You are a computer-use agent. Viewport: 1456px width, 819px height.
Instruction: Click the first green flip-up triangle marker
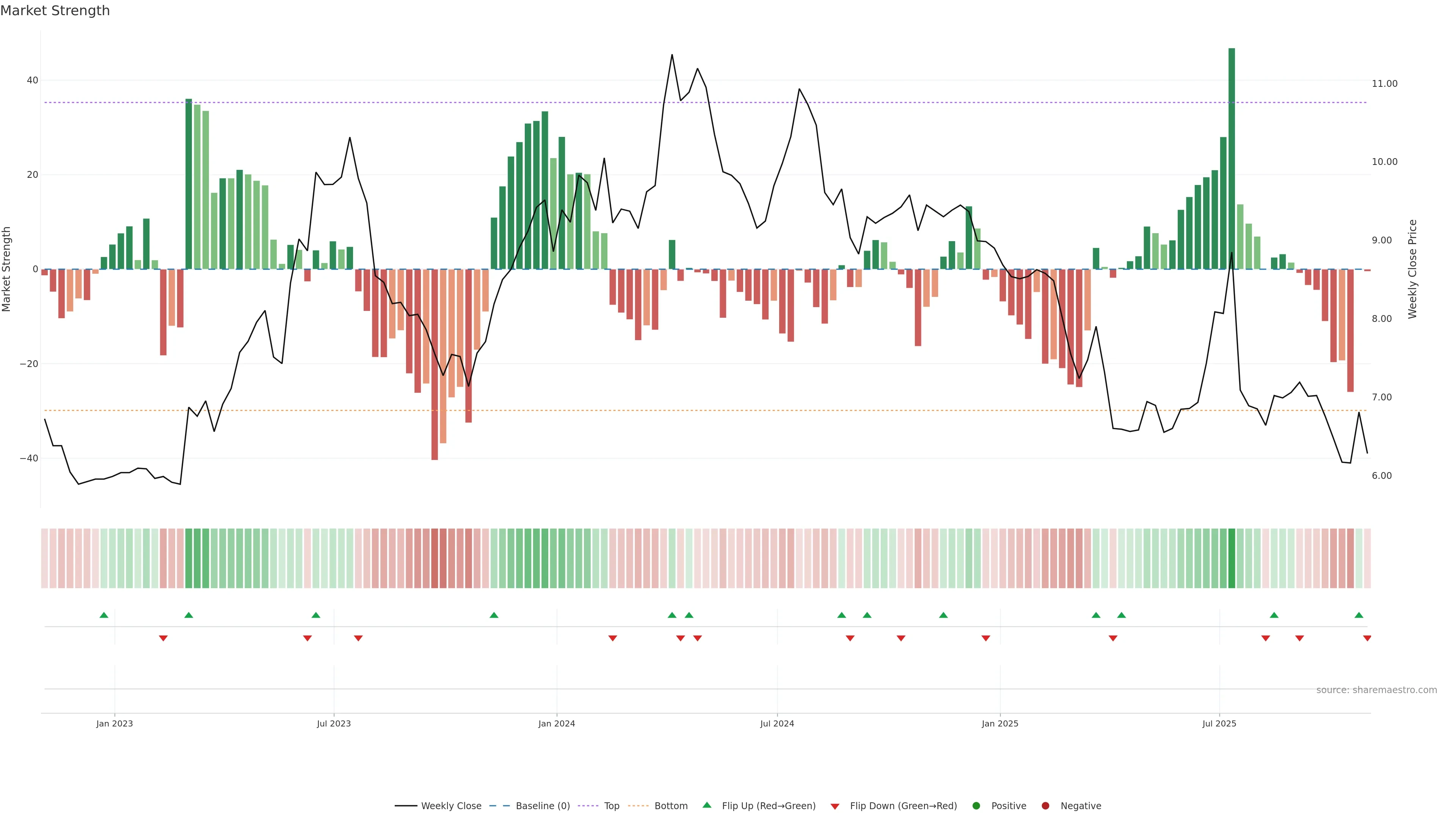coord(104,615)
